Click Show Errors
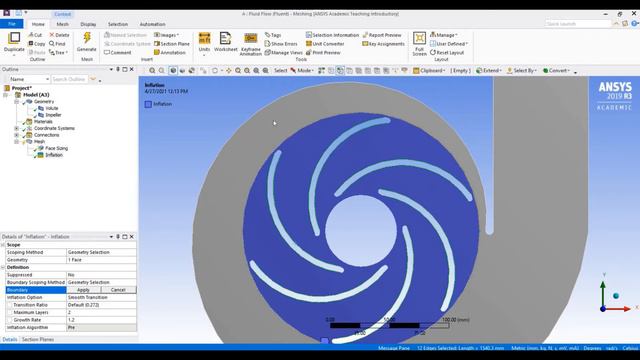The width and height of the screenshot is (640, 360). [x=281, y=44]
